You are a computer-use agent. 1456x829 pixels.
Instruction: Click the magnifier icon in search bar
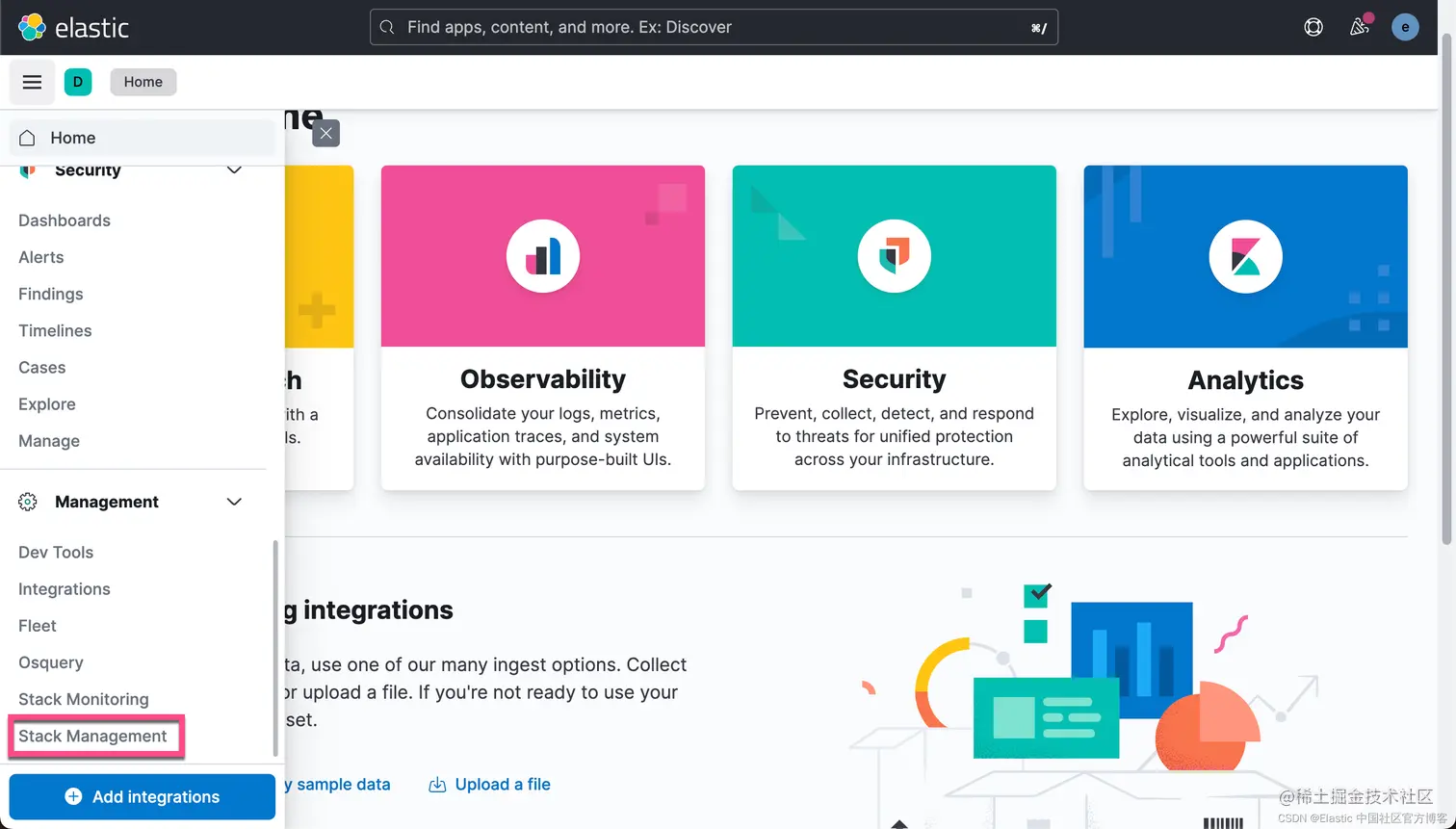click(387, 27)
